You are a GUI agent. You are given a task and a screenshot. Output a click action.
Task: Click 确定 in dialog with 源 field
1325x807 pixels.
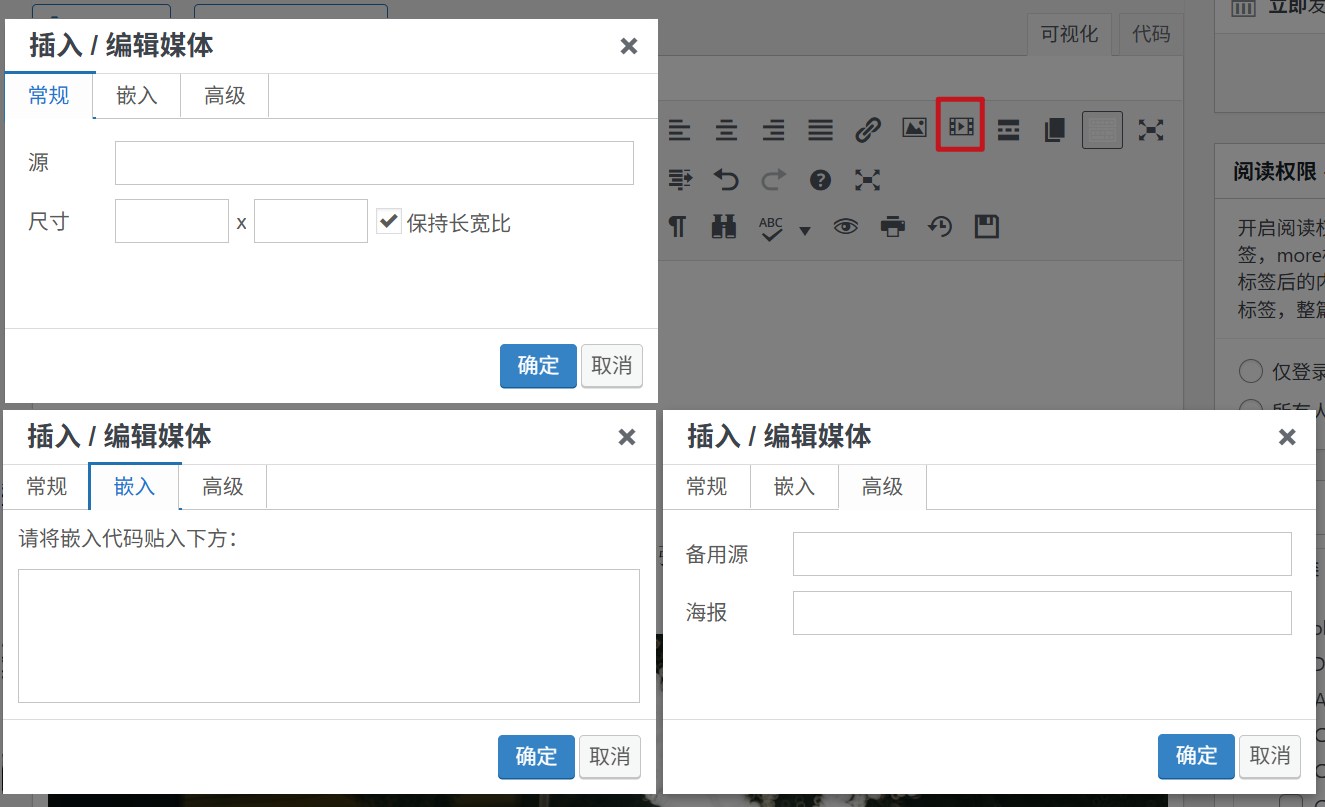coord(538,366)
